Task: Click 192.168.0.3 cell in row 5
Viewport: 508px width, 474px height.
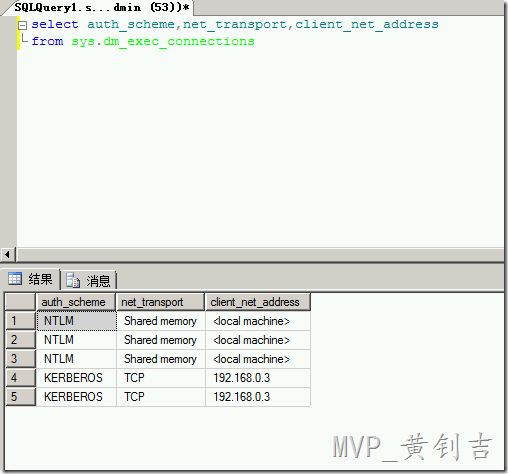Action: coord(258,397)
